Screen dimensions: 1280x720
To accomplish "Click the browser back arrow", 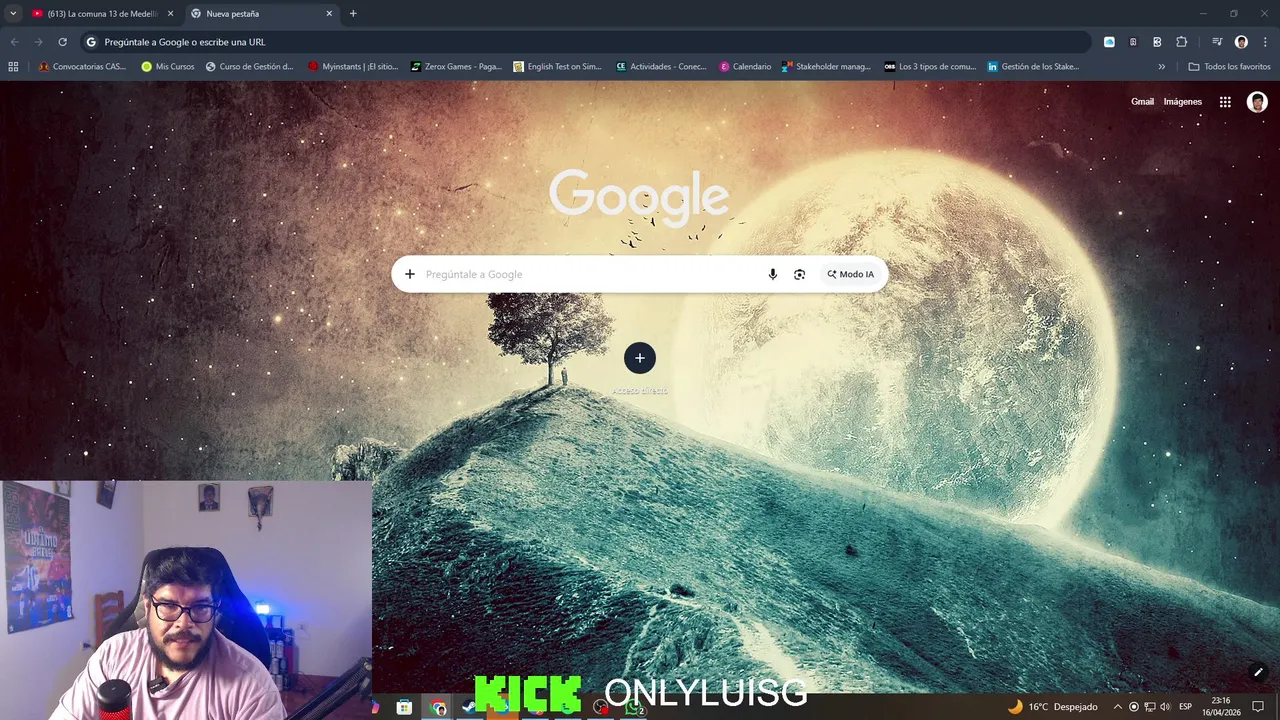I will point(14,42).
